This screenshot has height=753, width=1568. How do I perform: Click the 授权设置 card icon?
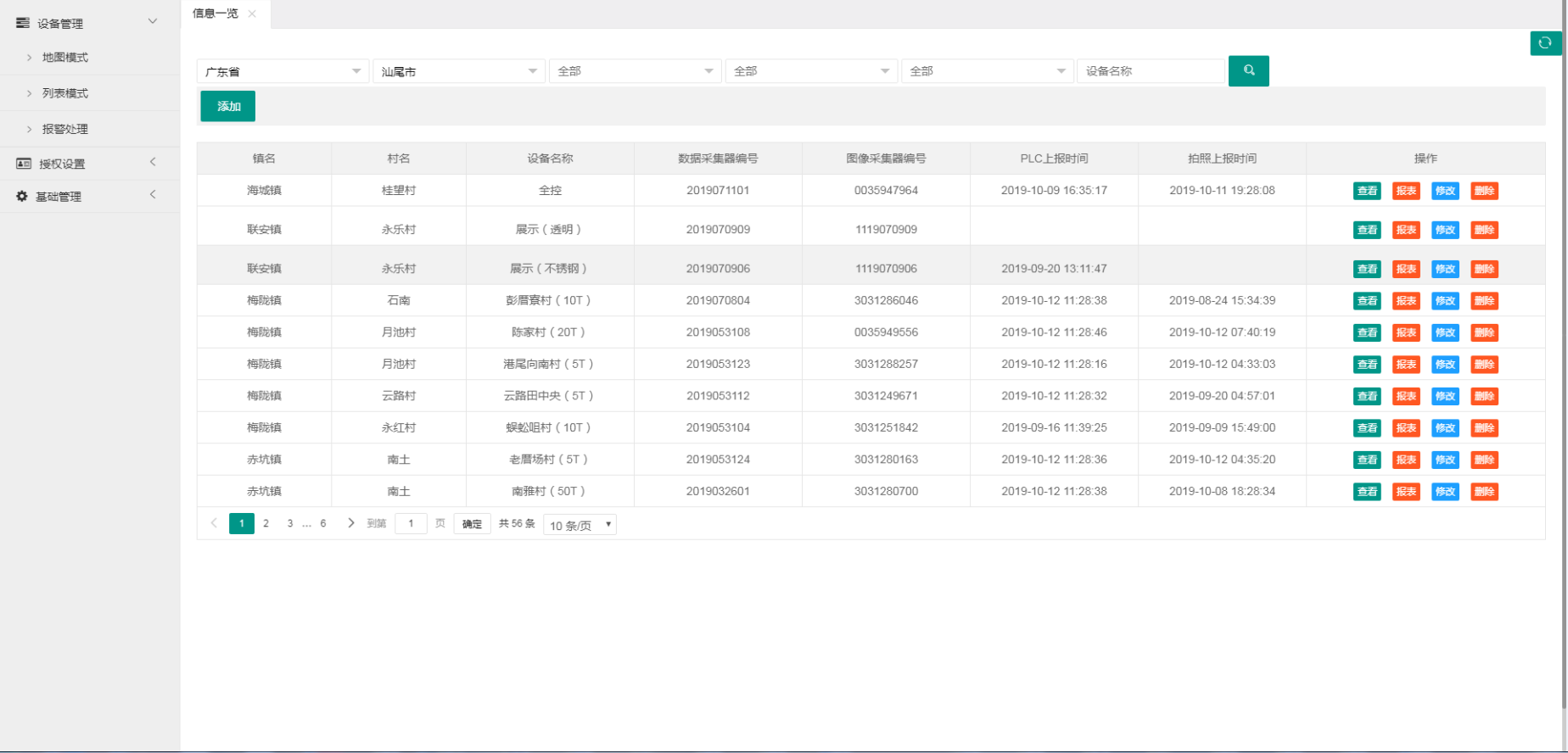pos(23,164)
